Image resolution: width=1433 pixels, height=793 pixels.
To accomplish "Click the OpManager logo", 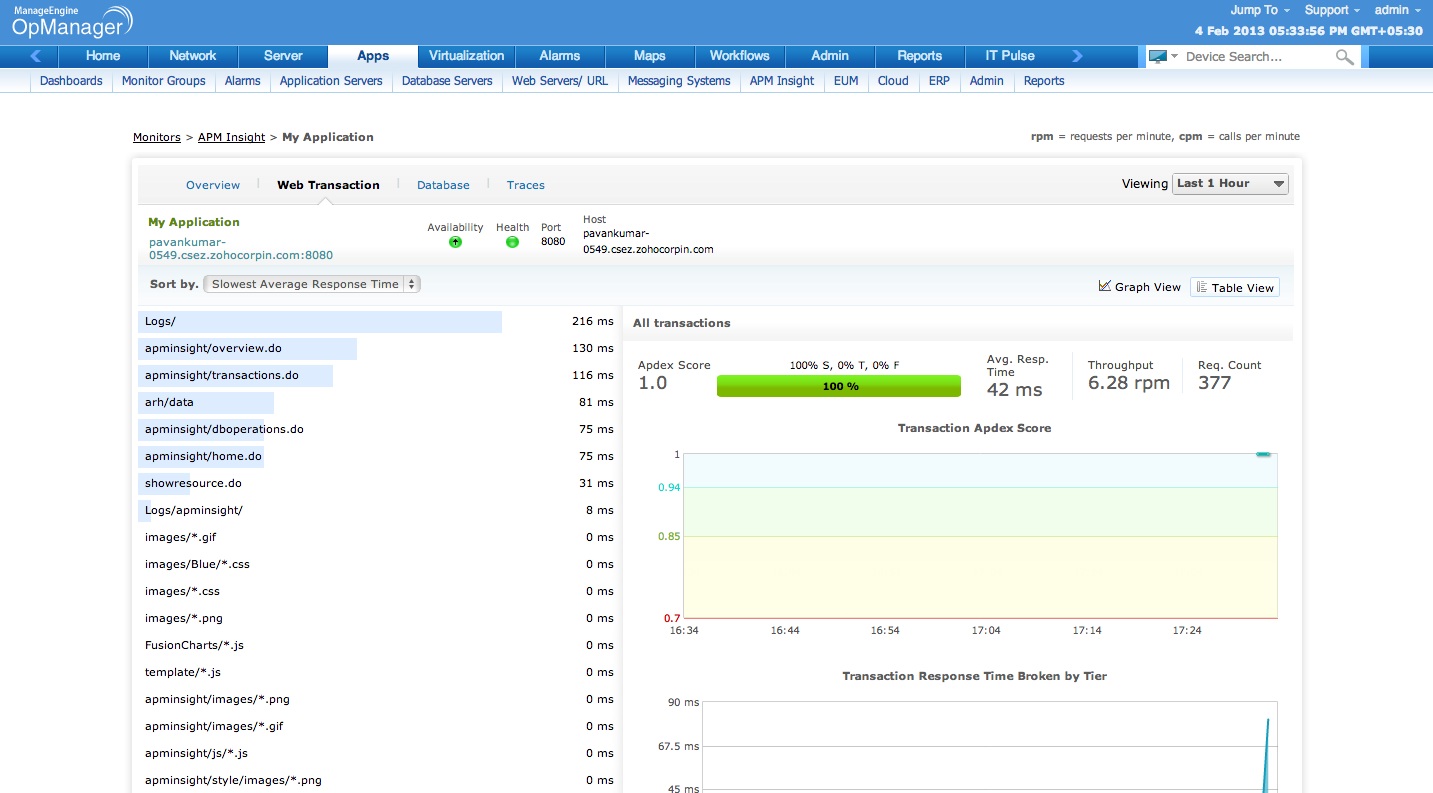I will coord(72,22).
